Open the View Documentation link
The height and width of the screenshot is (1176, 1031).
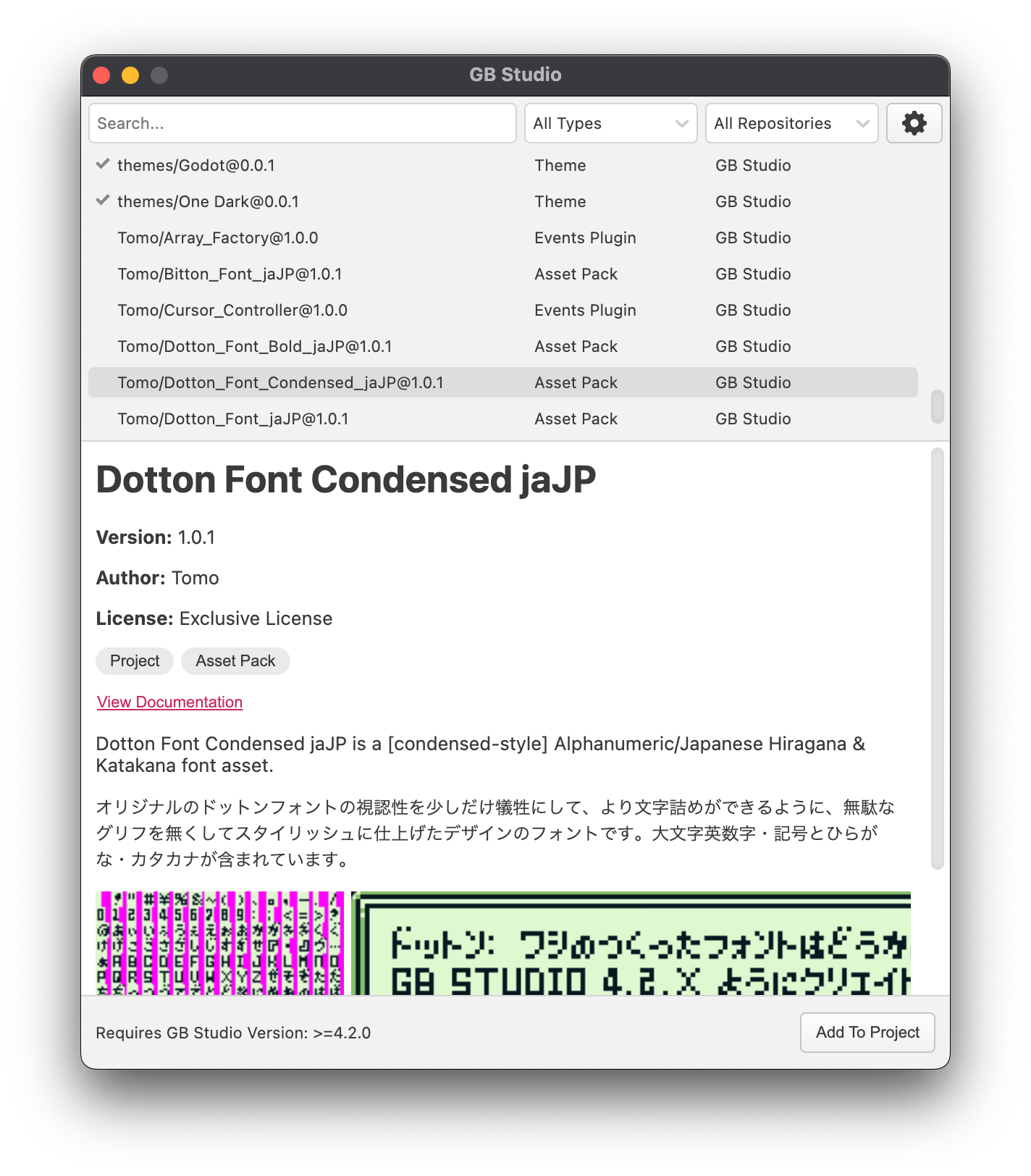coord(169,702)
